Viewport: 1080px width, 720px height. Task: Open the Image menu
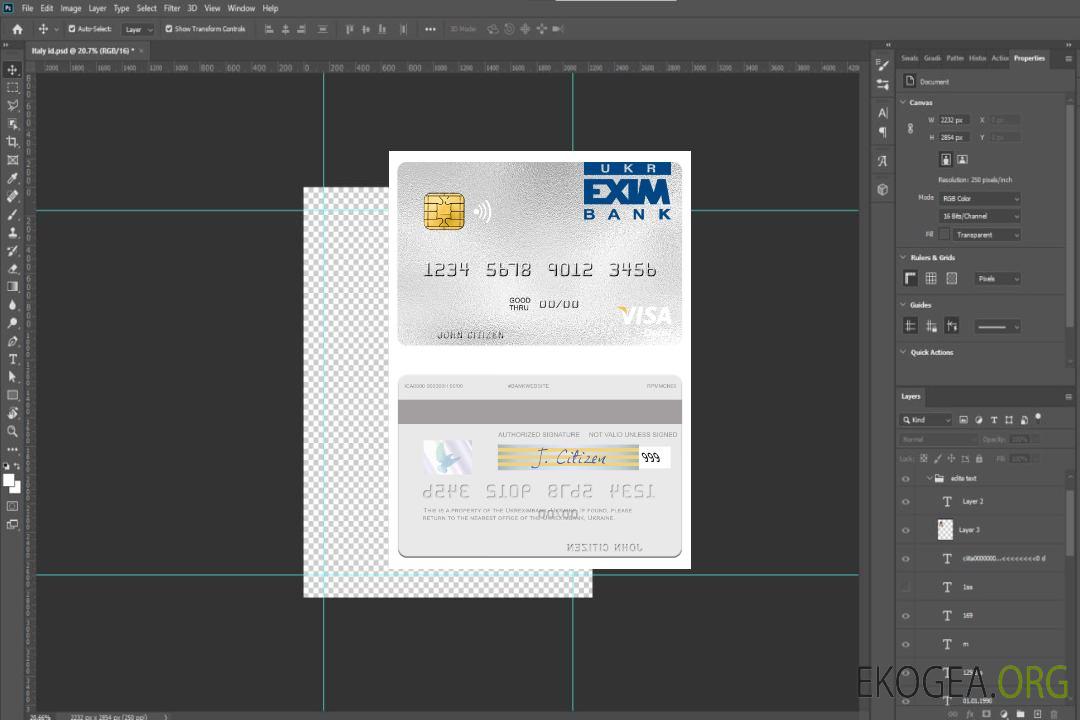click(71, 8)
